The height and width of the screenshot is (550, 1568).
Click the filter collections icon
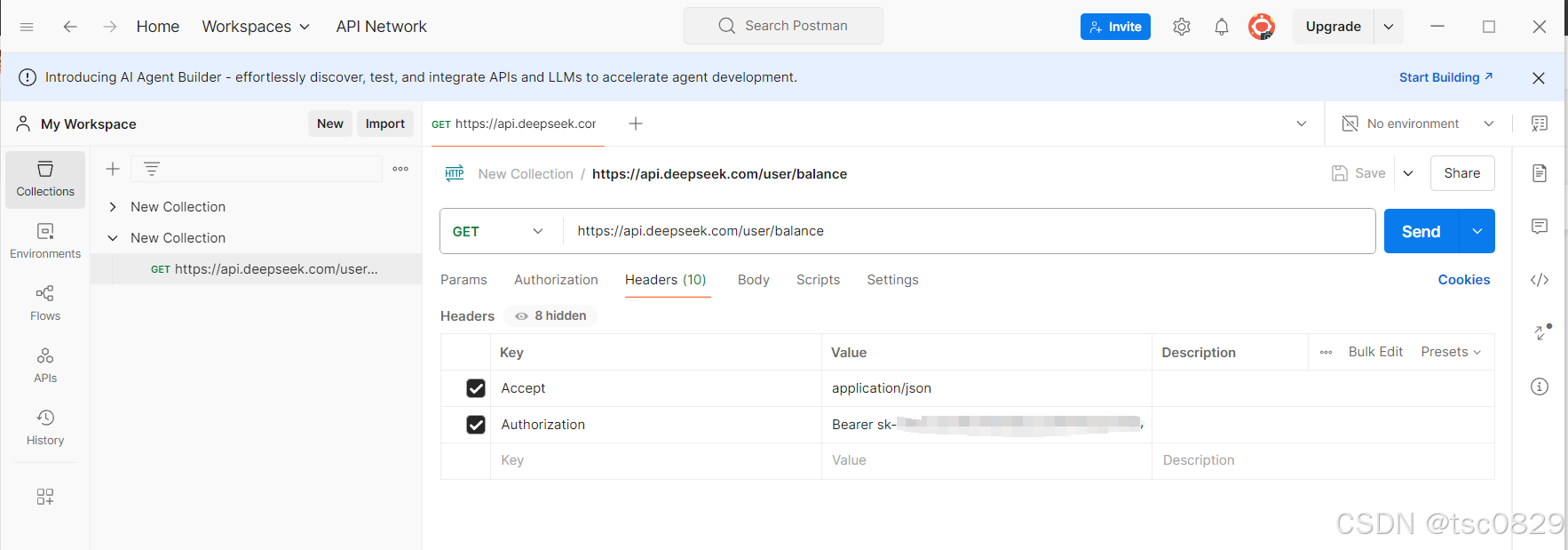point(152,169)
